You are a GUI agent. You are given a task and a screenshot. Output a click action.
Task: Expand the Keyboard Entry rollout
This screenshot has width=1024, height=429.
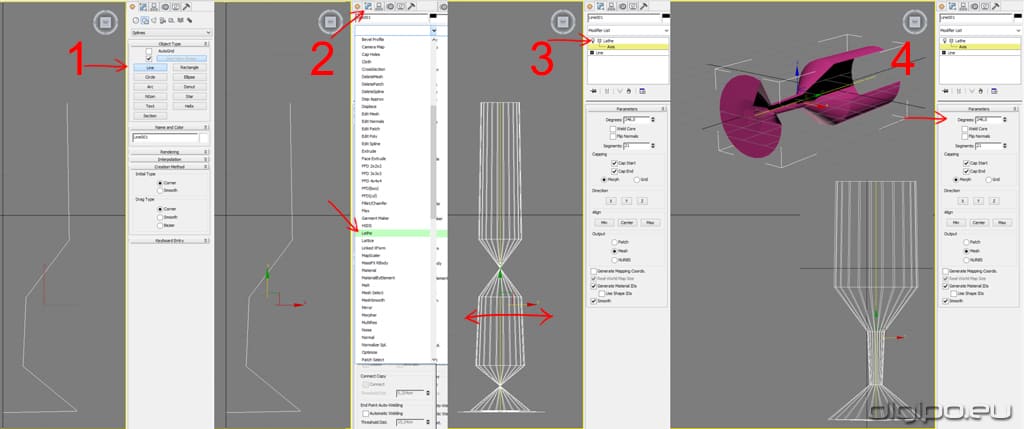[x=171, y=240]
